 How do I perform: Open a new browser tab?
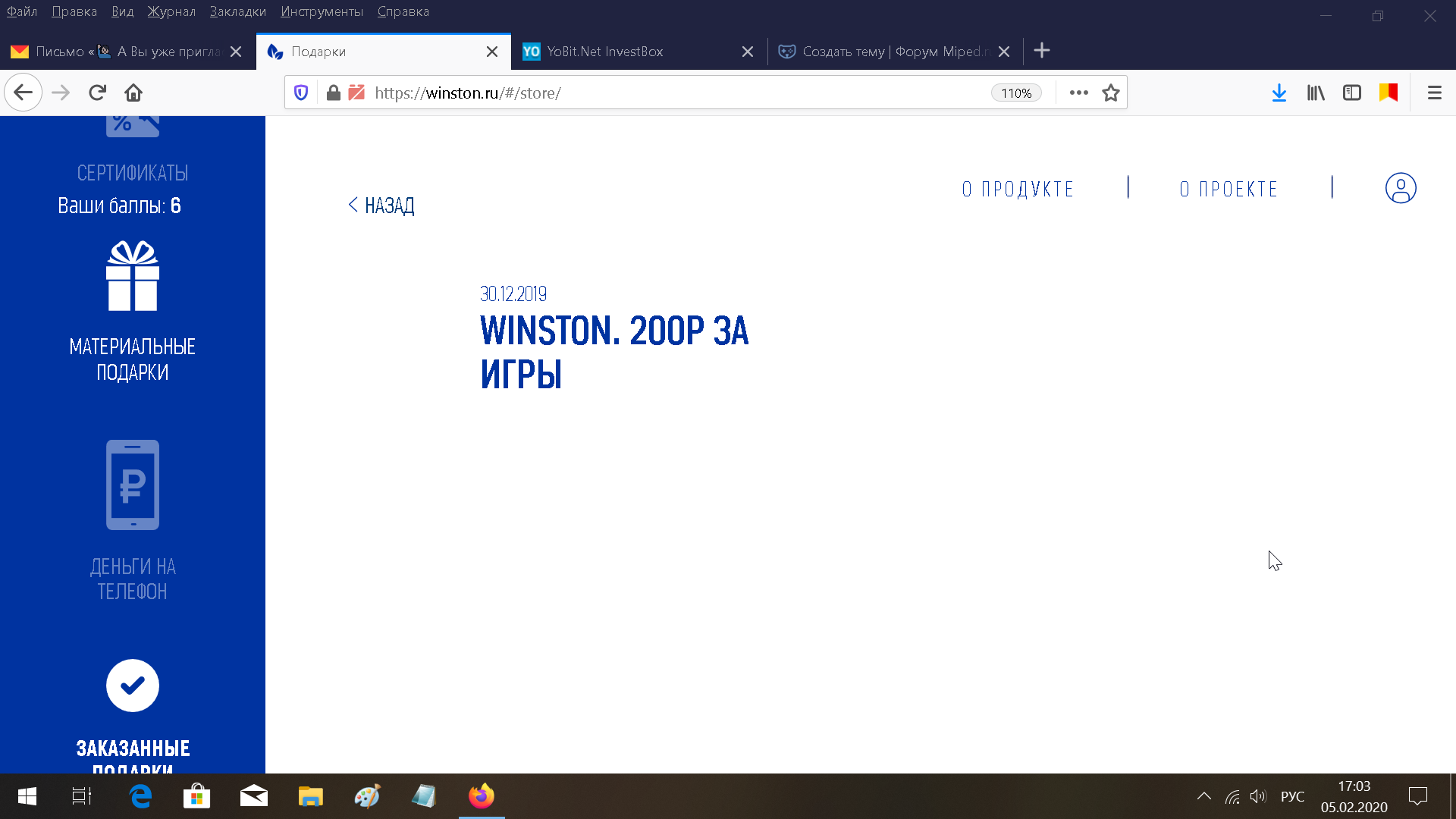(1042, 51)
